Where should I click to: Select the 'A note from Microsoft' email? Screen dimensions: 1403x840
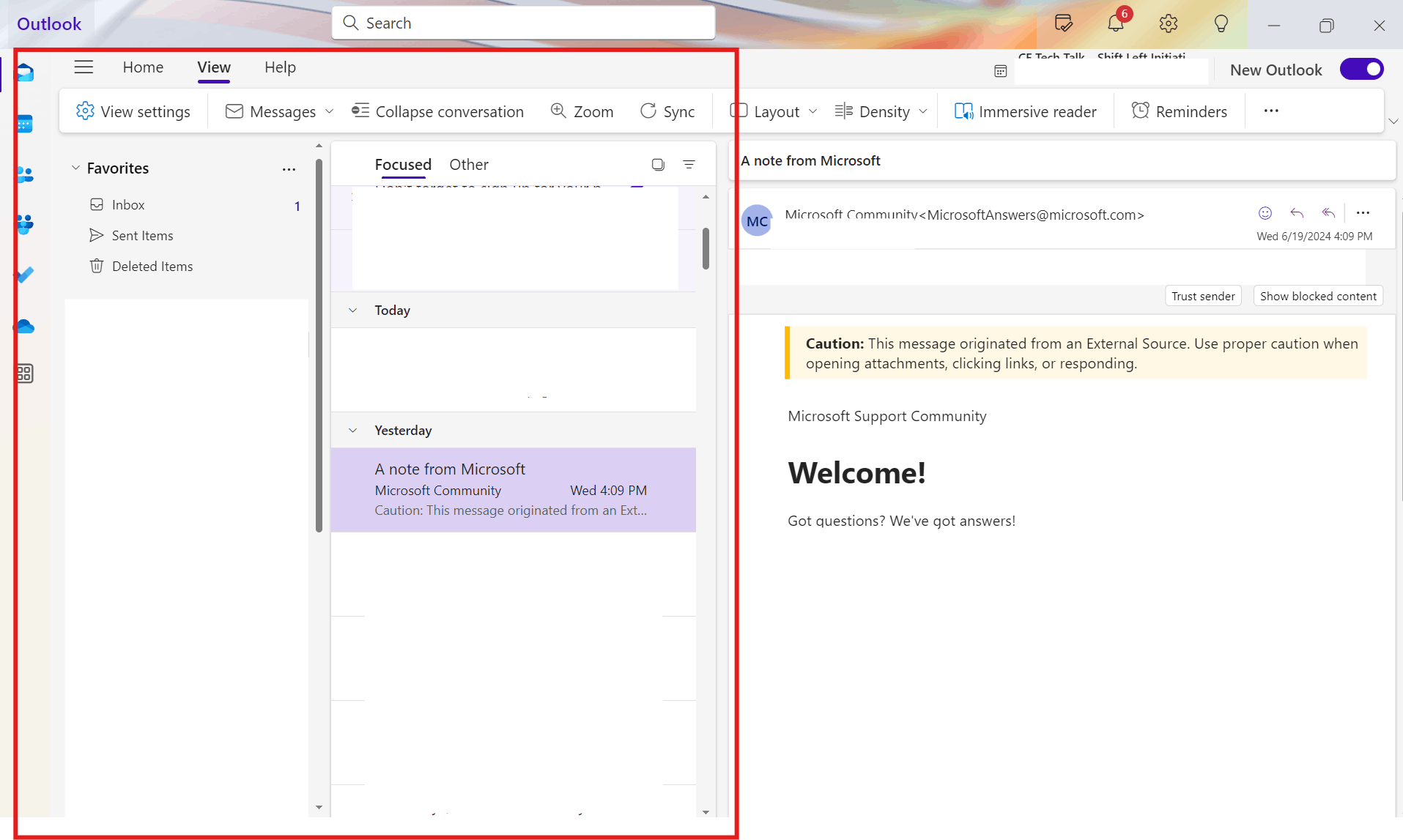click(513, 489)
